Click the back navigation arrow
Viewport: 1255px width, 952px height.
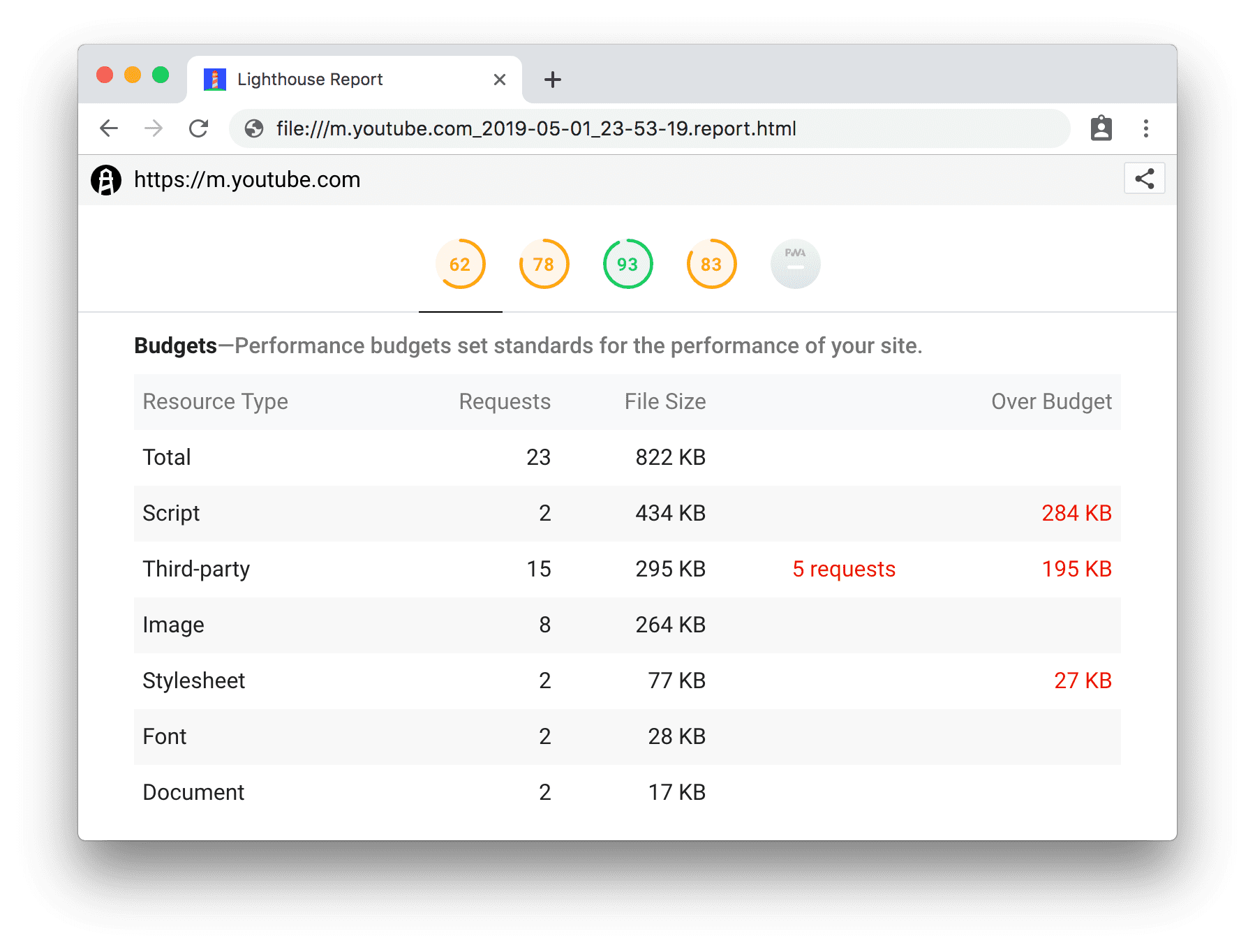point(108,128)
